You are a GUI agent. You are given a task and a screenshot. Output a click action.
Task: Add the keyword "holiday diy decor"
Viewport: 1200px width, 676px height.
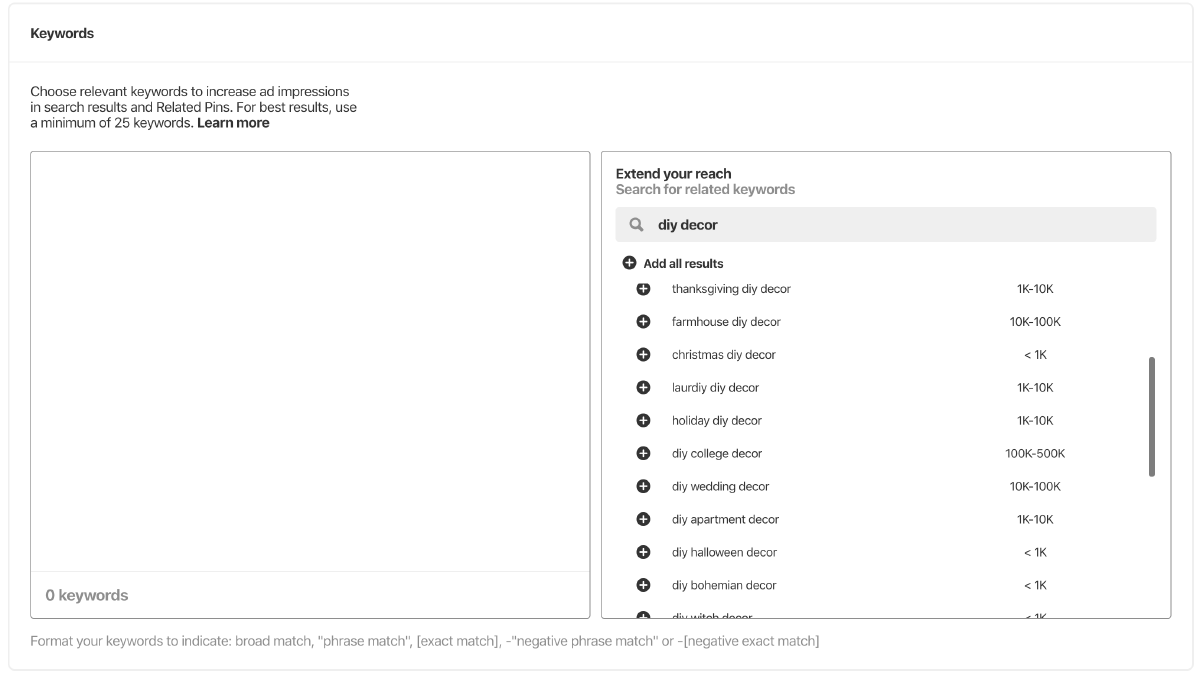(643, 420)
